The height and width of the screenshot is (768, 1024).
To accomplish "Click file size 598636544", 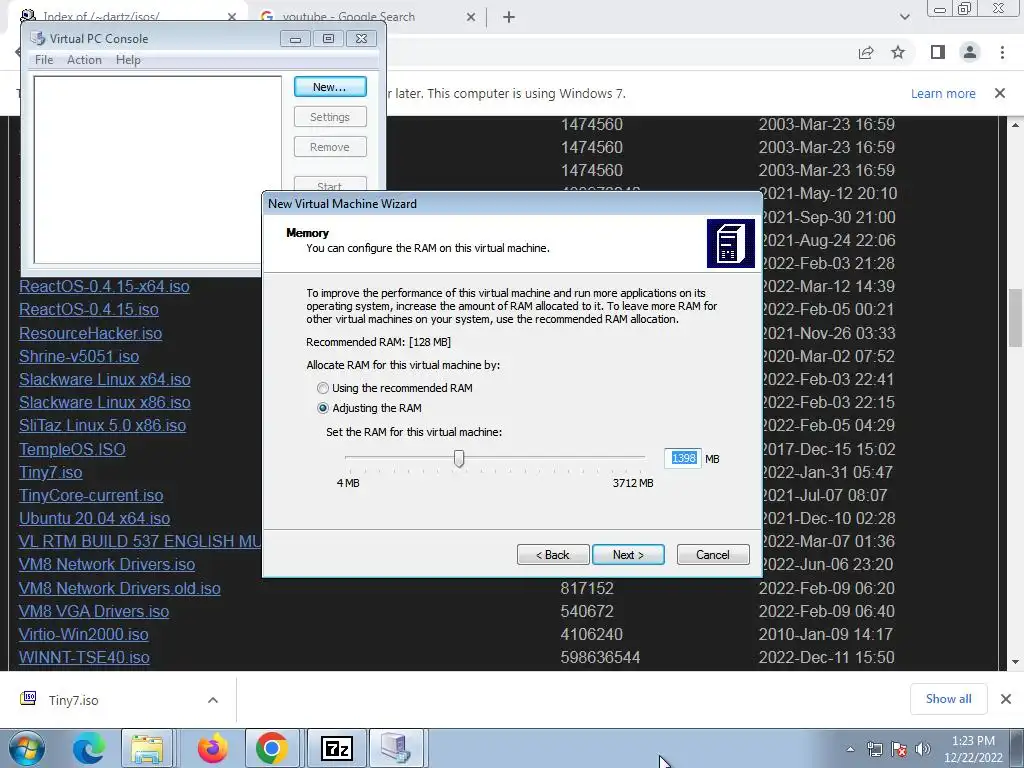I will pyautogui.click(x=600, y=658).
